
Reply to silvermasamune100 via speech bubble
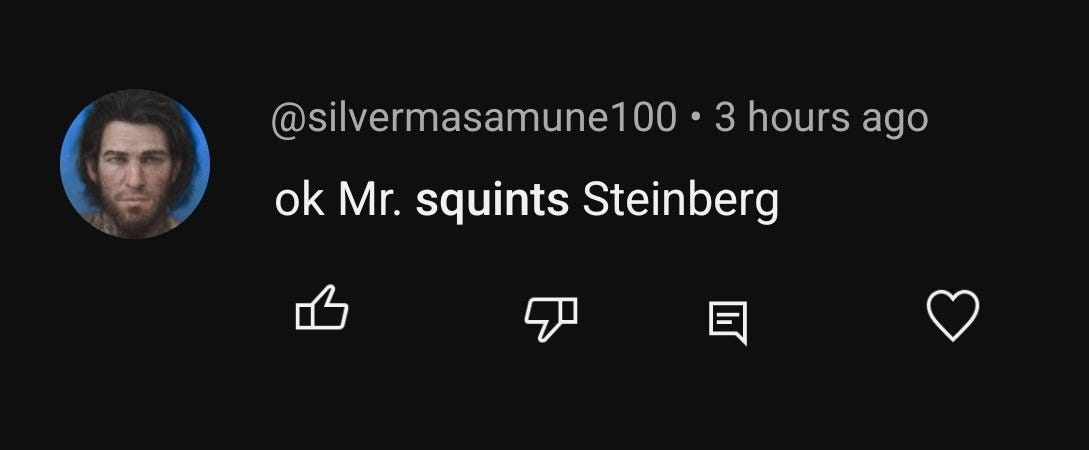pos(728,322)
